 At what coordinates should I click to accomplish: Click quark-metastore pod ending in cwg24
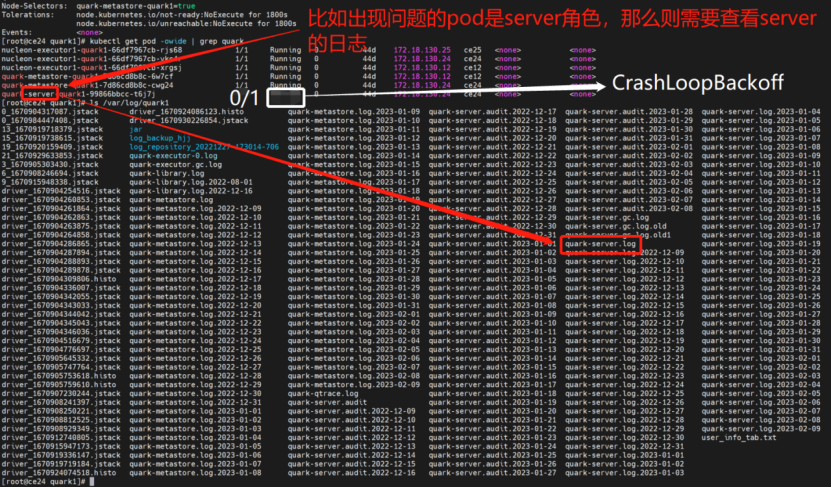click(87, 85)
